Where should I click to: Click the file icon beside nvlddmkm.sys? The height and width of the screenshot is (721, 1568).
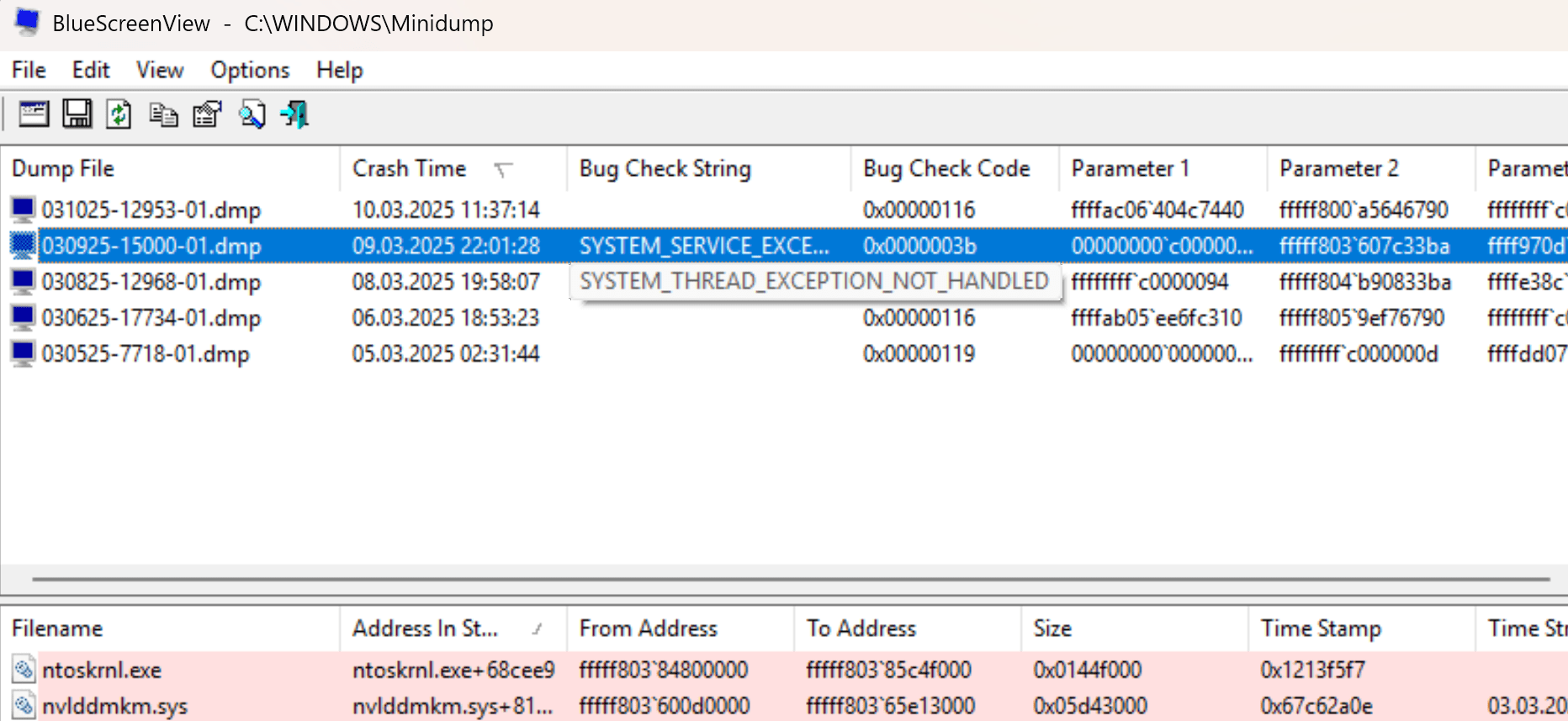click(24, 706)
